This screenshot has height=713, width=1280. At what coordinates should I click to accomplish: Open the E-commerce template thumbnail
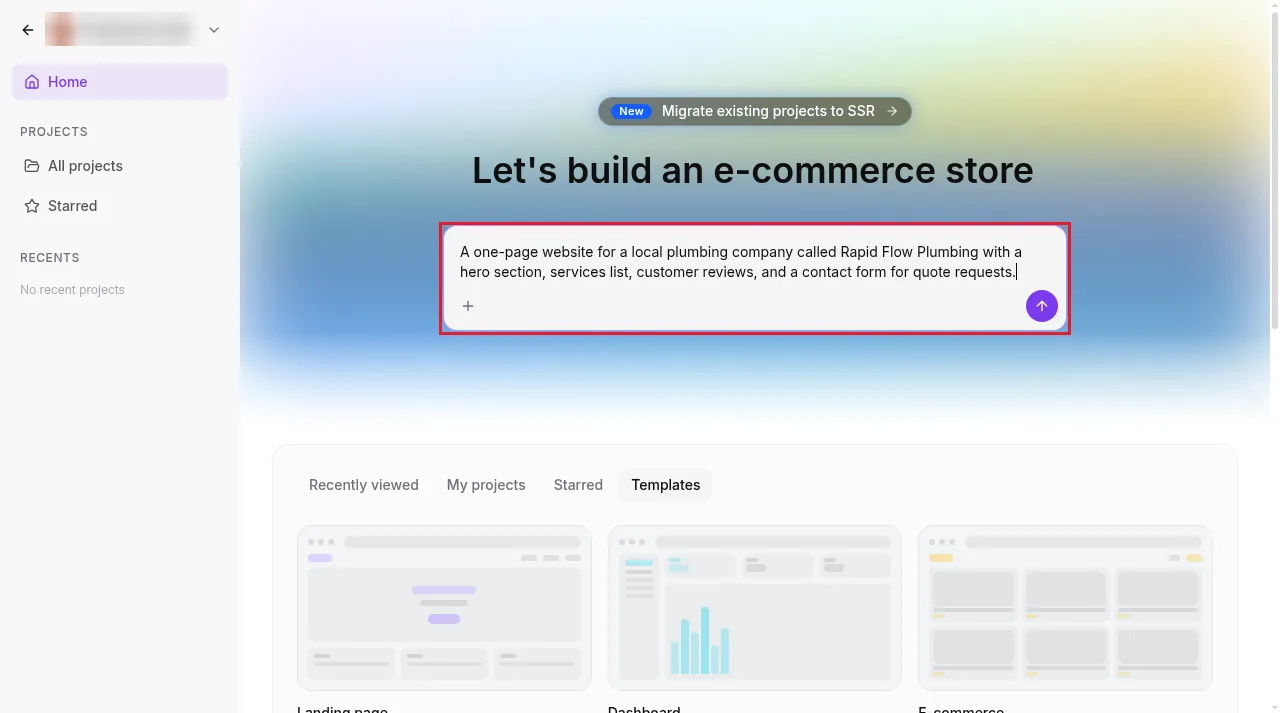[x=1065, y=608]
